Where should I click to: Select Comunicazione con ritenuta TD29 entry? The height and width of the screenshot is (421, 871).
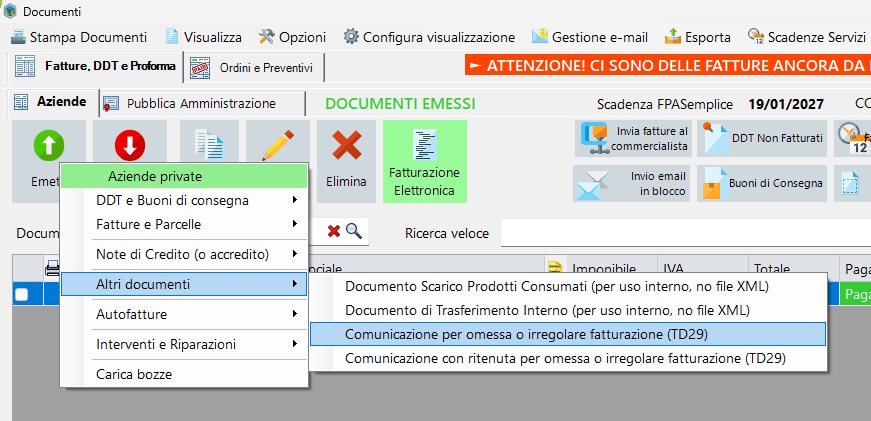pos(564,357)
